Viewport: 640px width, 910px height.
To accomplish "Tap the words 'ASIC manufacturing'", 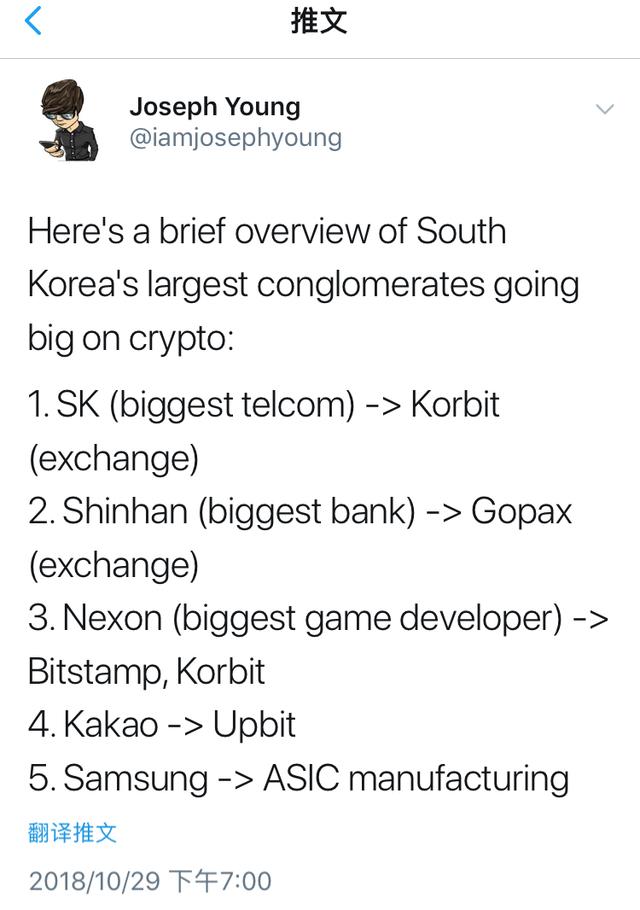I will coord(416,778).
